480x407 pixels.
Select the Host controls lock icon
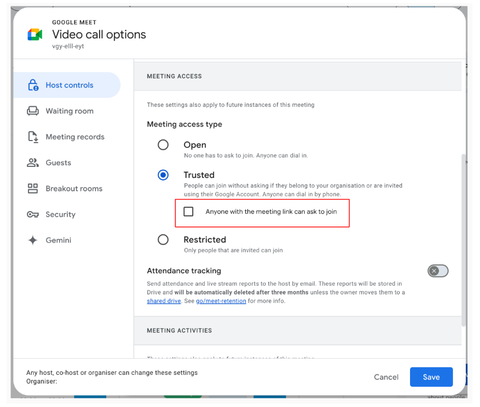coord(33,85)
